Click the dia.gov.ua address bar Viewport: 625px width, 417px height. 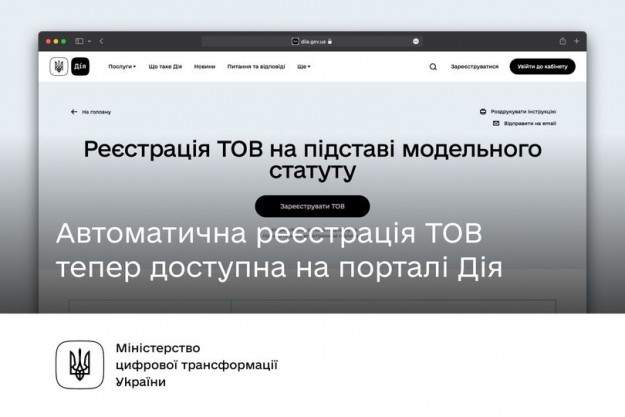[312, 41]
